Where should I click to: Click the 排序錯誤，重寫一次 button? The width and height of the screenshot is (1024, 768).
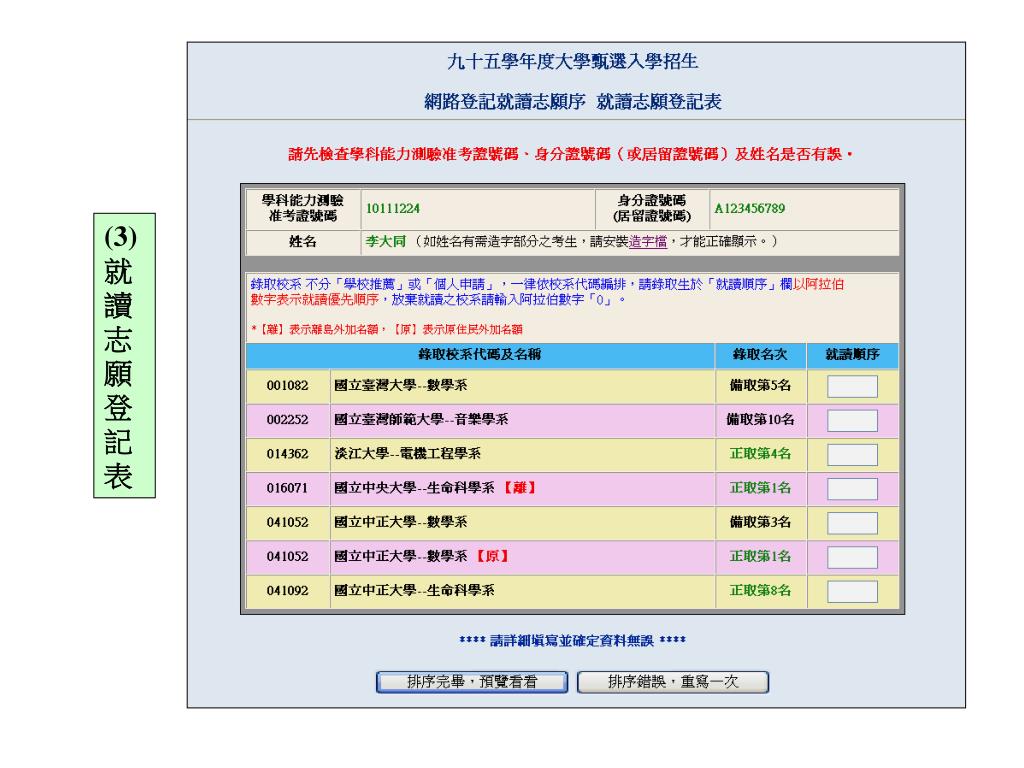[673, 682]
